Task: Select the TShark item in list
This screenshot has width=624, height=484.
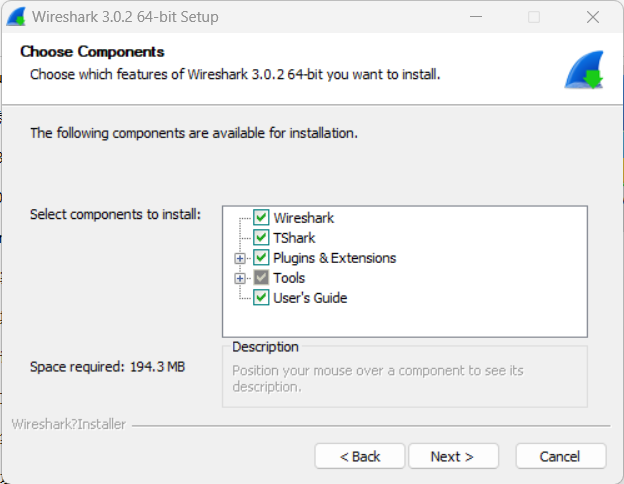Action: 294,238
